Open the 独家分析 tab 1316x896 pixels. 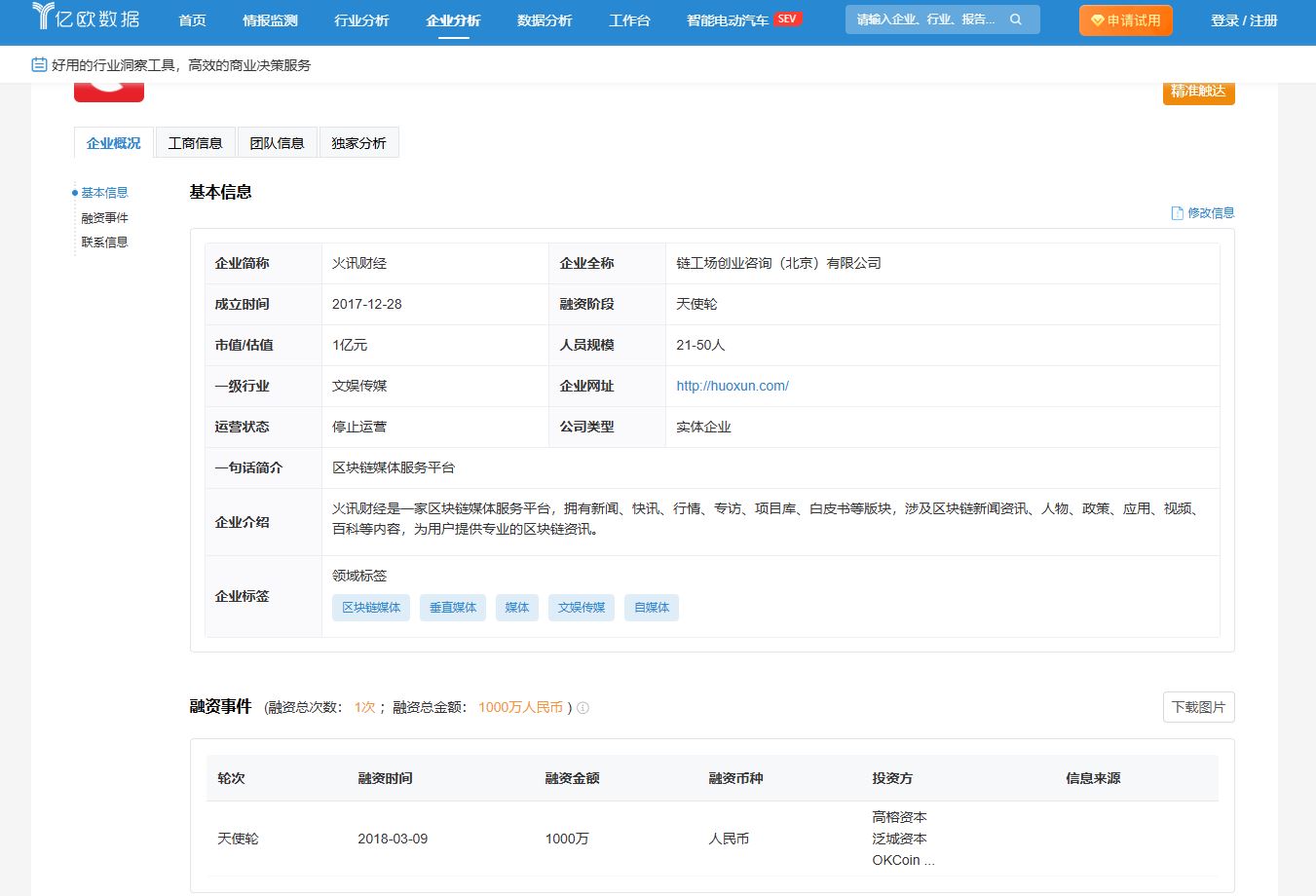[358, 143]
